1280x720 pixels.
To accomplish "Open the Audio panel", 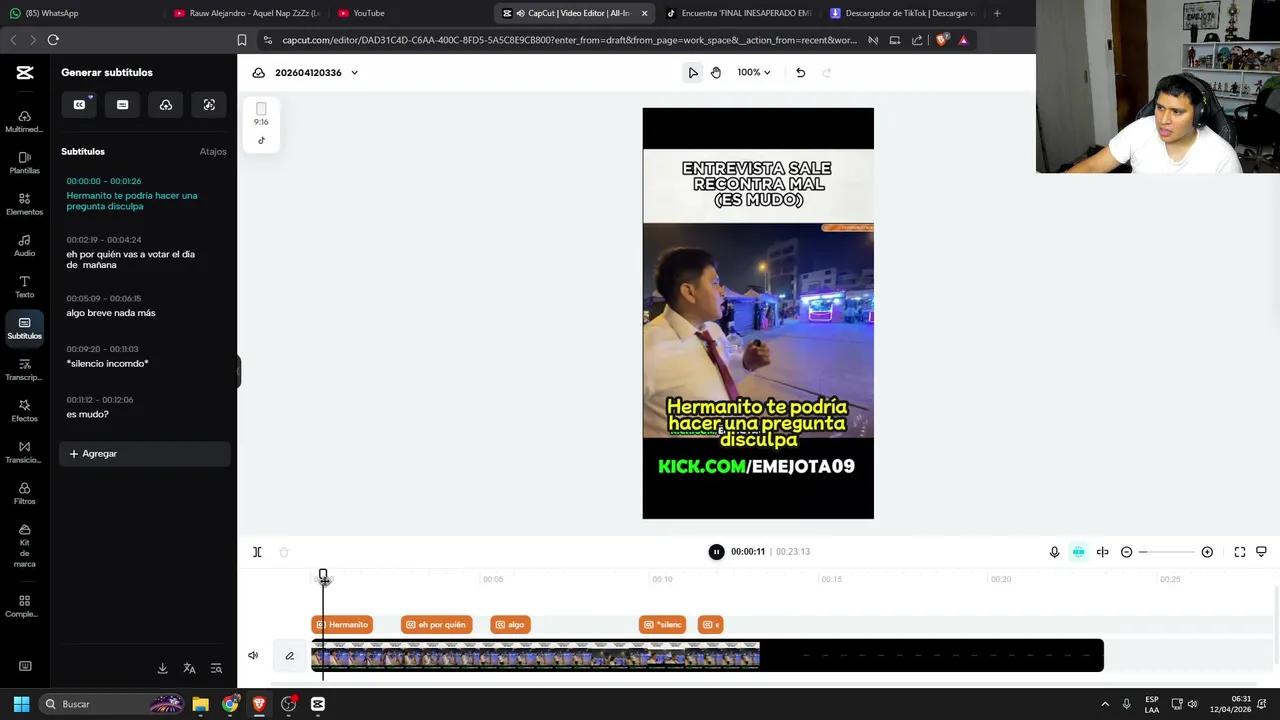I will pos(24,246).
